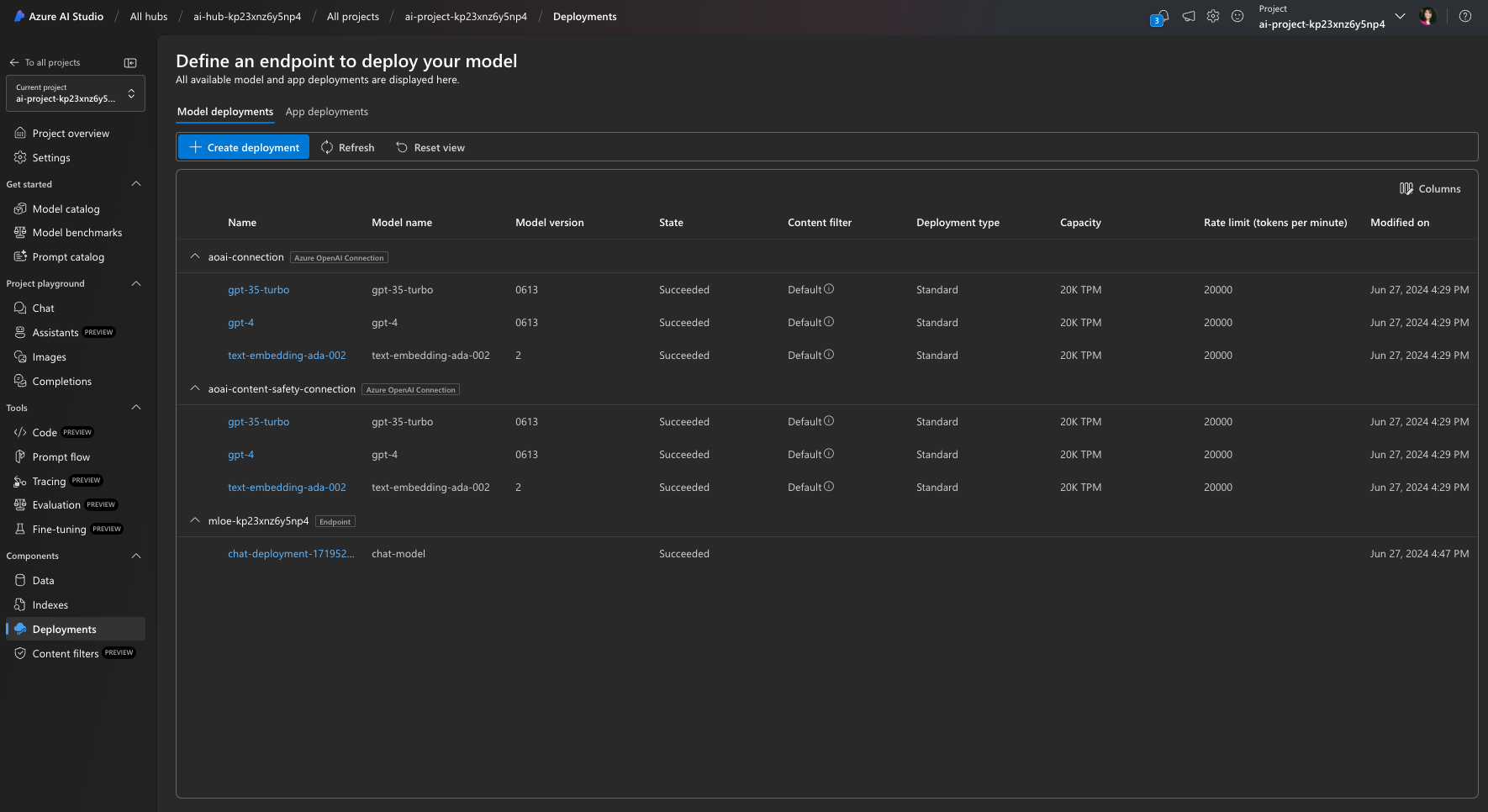
Task: Click info icon beside gpt-35-turbo Default in aoai-connection
Action: click(x=829, y=289)
